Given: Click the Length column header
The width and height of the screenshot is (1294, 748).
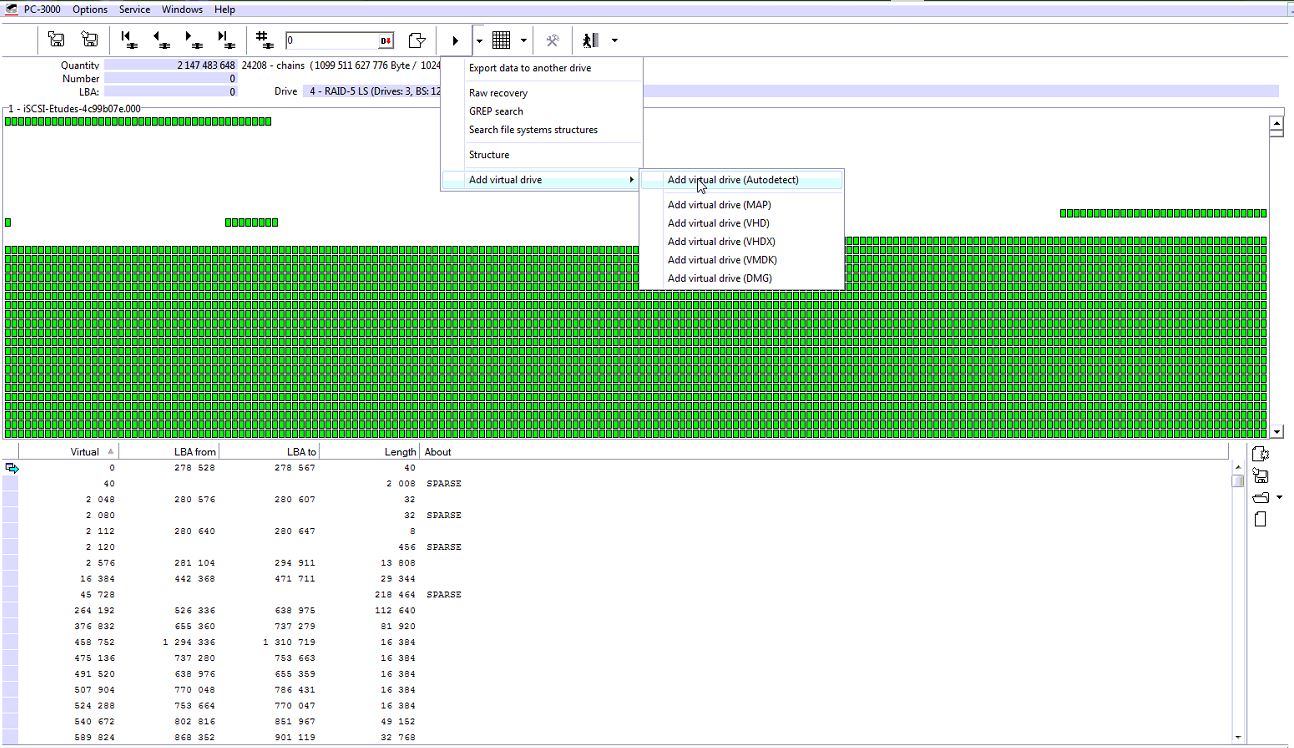Looking at the screenshot, I should click(x=370, y=452).
